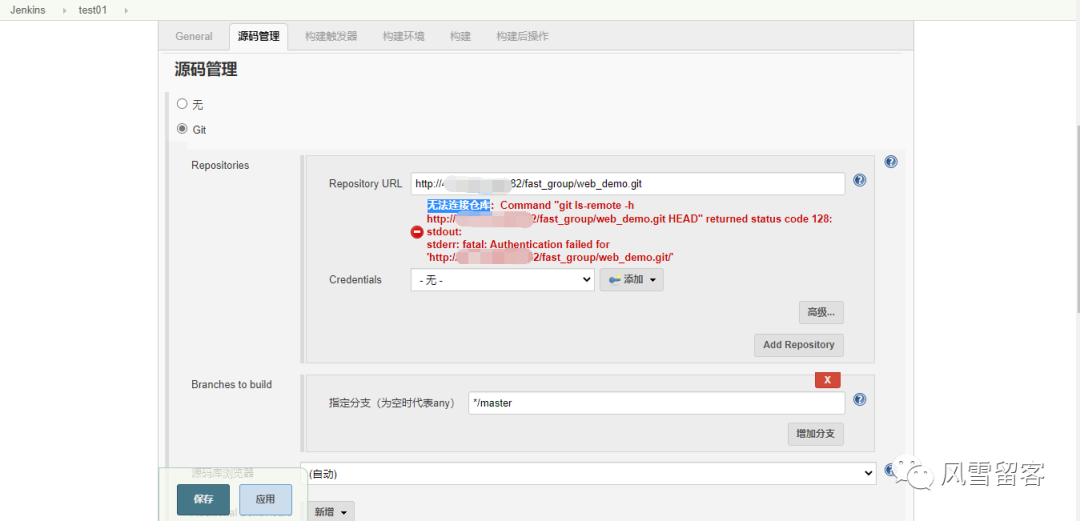The width and height of the screenshot is (1080, 521).
Task: Switch to the 源码管理 tab
Action: tap(259, 37)
